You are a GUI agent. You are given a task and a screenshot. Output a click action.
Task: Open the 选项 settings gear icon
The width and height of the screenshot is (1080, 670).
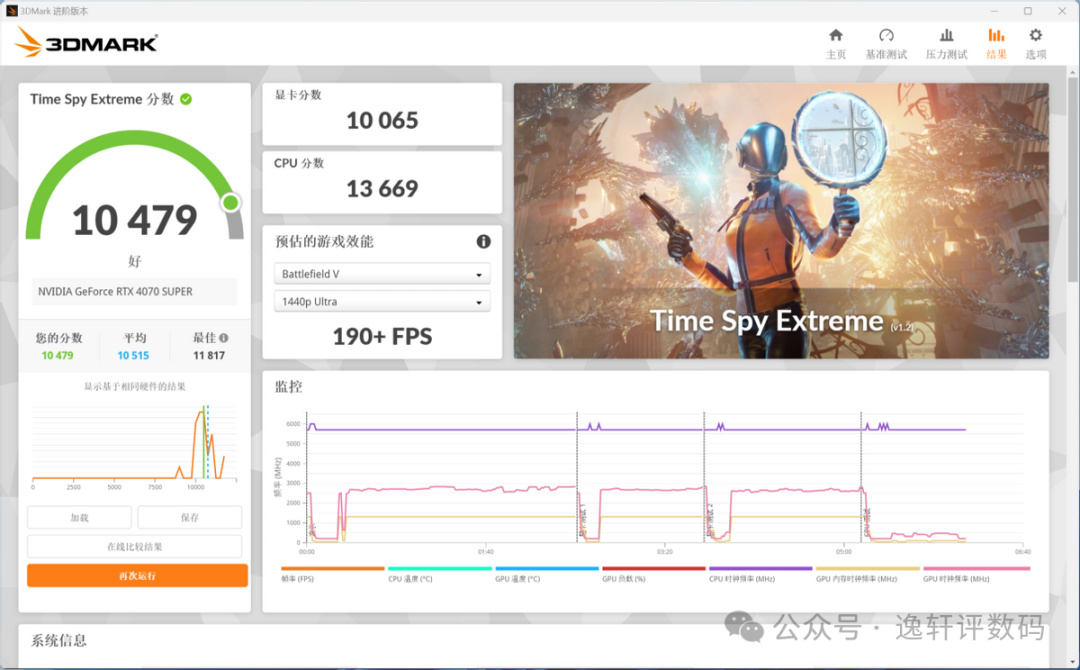click(1035, 35)
